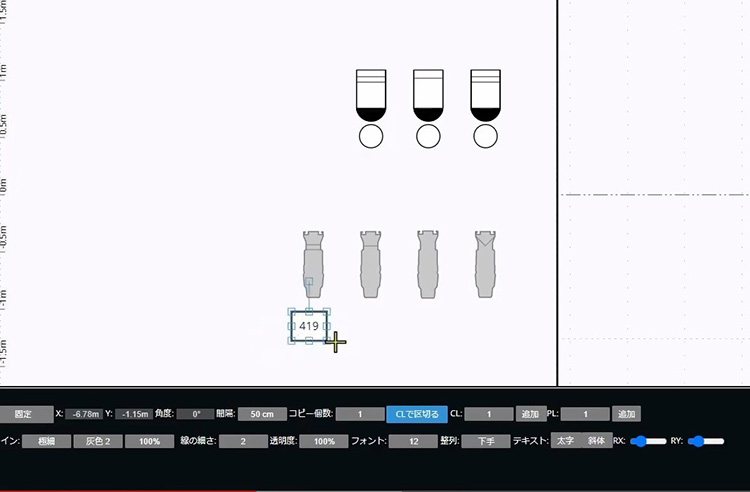Select the leftmost gray figure symbol
750x492 pixels.
pyautogui.click(x=315, y=263)
